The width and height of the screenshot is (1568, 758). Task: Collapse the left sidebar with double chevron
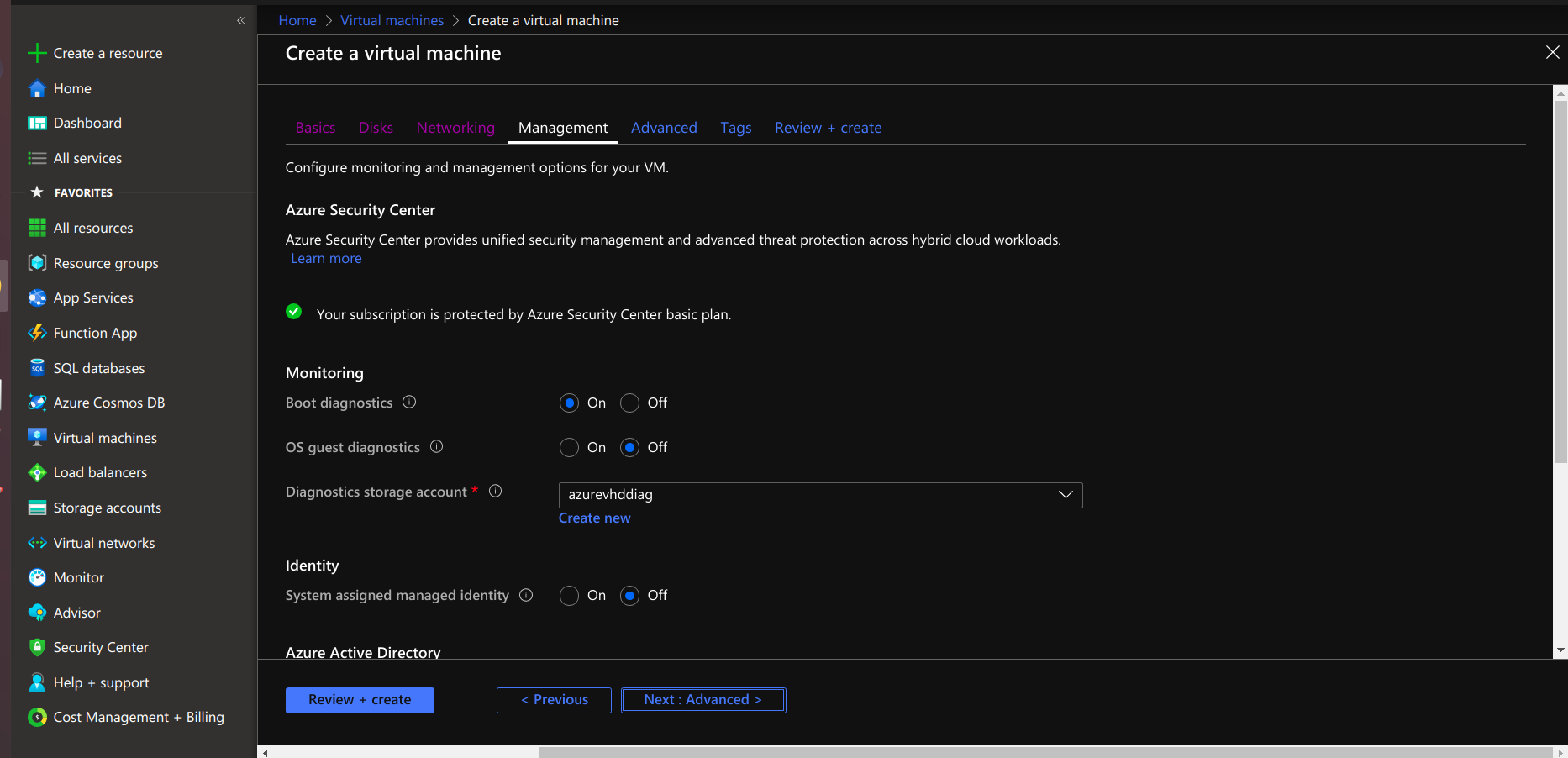click(x=241, y=20)
